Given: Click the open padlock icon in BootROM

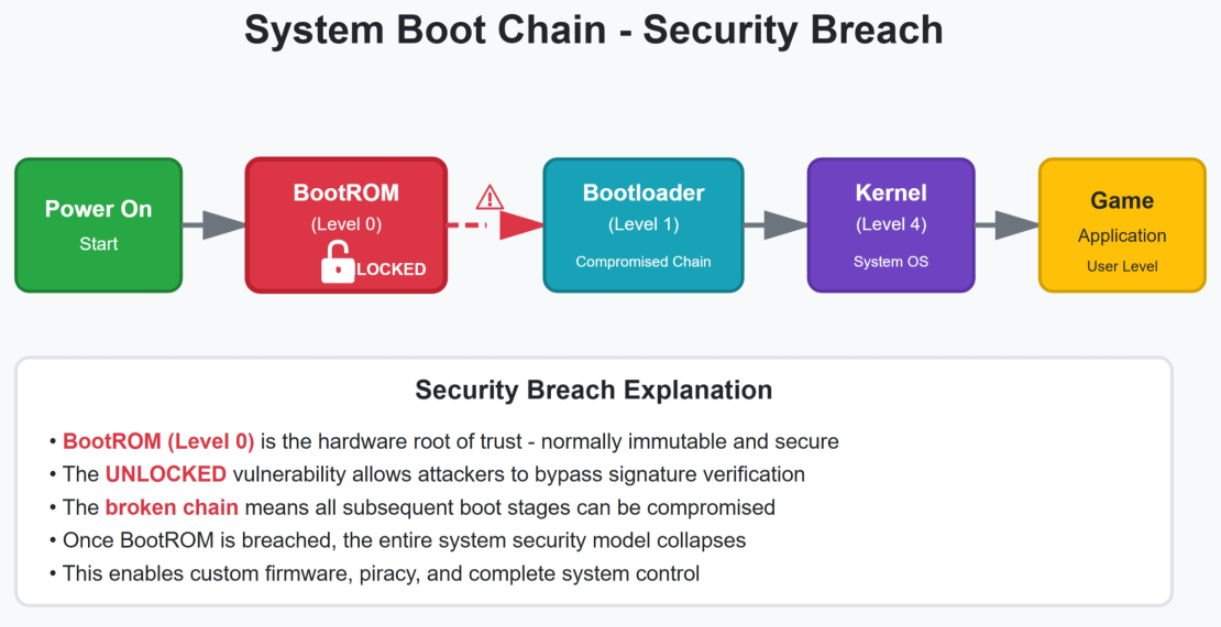Looking at the screenshot, I should click(x=337, y=266).
